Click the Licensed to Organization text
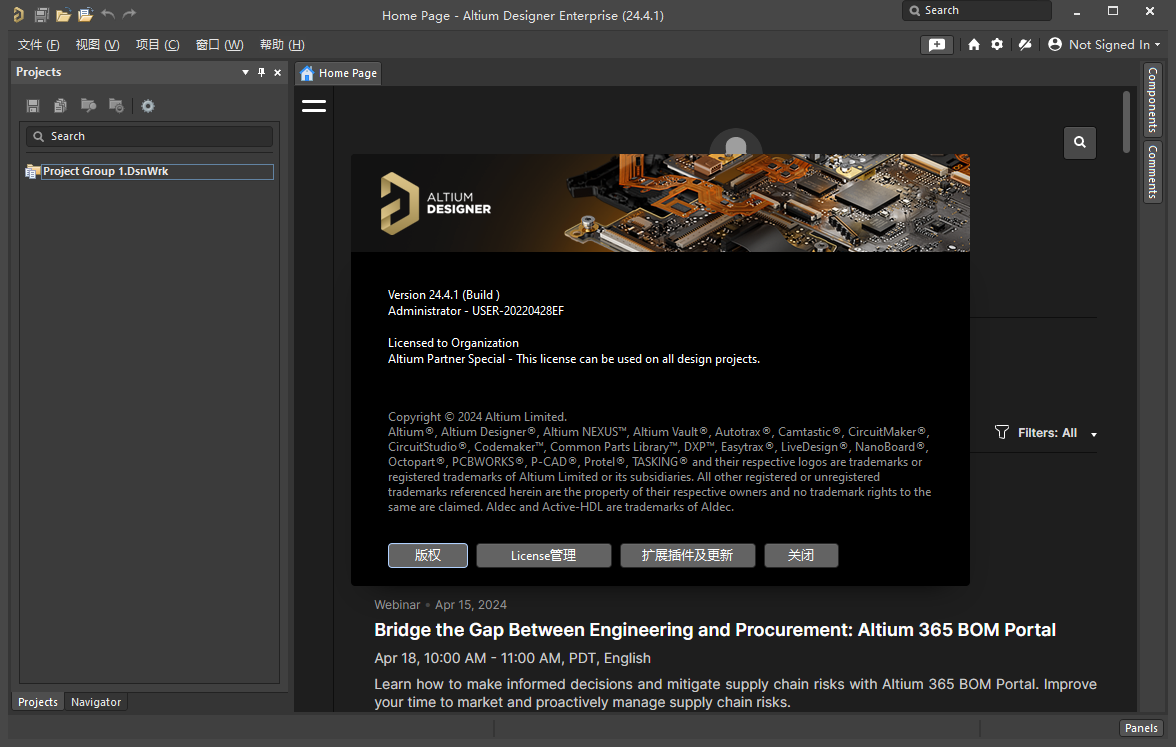Viewport: 1176px width, 747px height. (453, 343)
